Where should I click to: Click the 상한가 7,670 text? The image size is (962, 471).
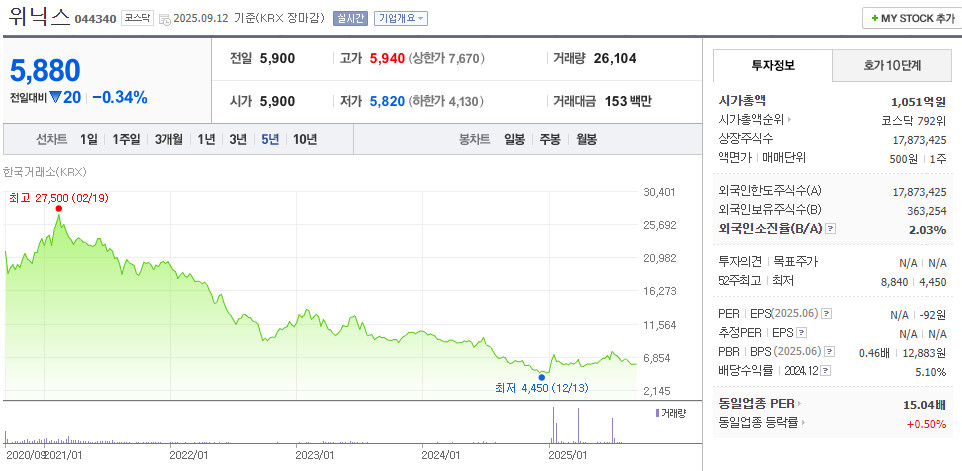click(447, 58)
